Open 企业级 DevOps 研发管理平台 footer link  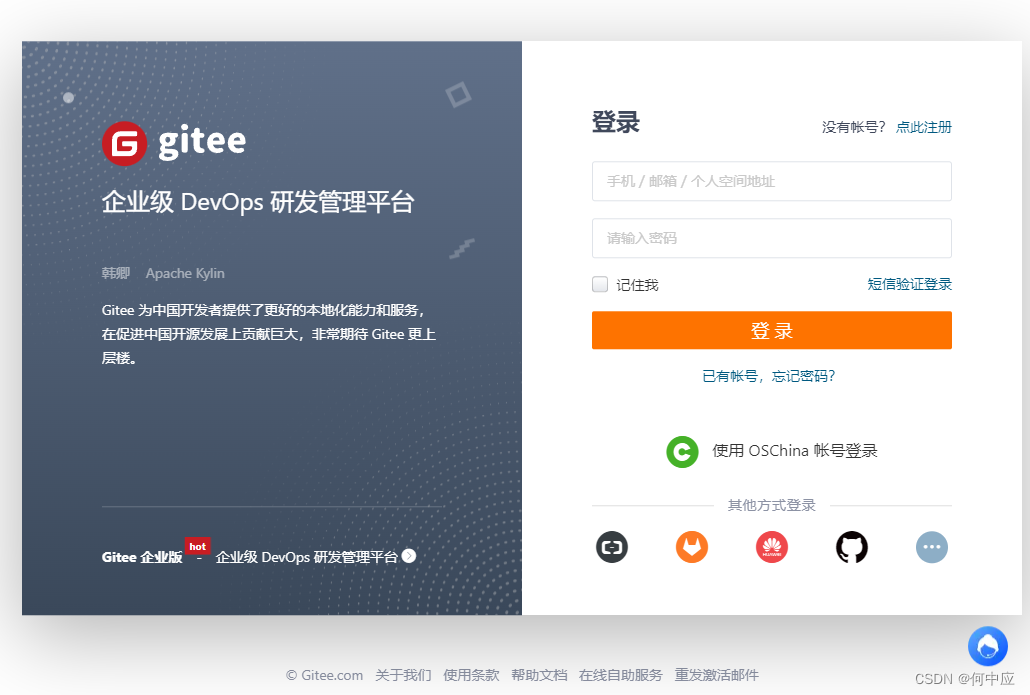pyautogui.click(x=306, y=557)
